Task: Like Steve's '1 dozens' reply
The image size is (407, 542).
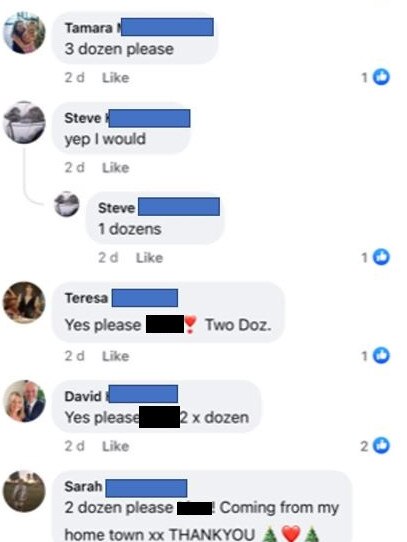Action: [x=149, y=258]
